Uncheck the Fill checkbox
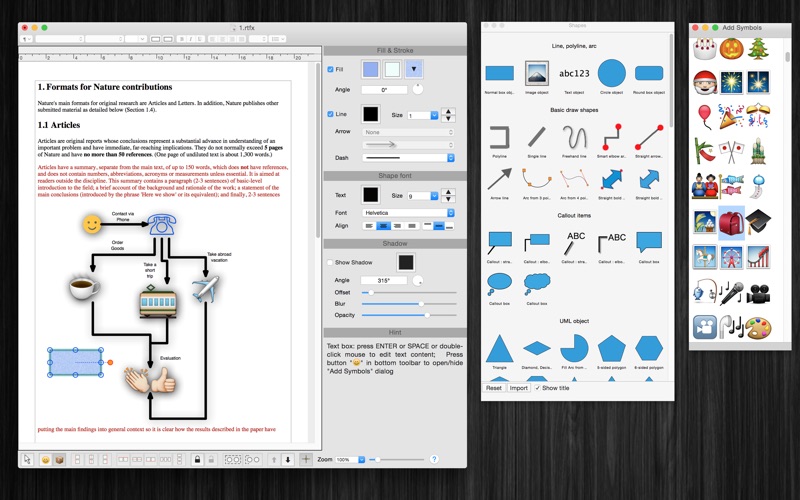Viewport: 800px width, 500px height. tap(330, 69)
